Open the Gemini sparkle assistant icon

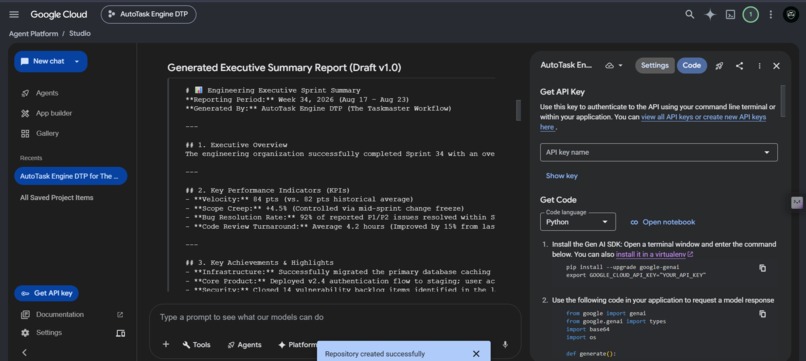click(x=710, y=14)
